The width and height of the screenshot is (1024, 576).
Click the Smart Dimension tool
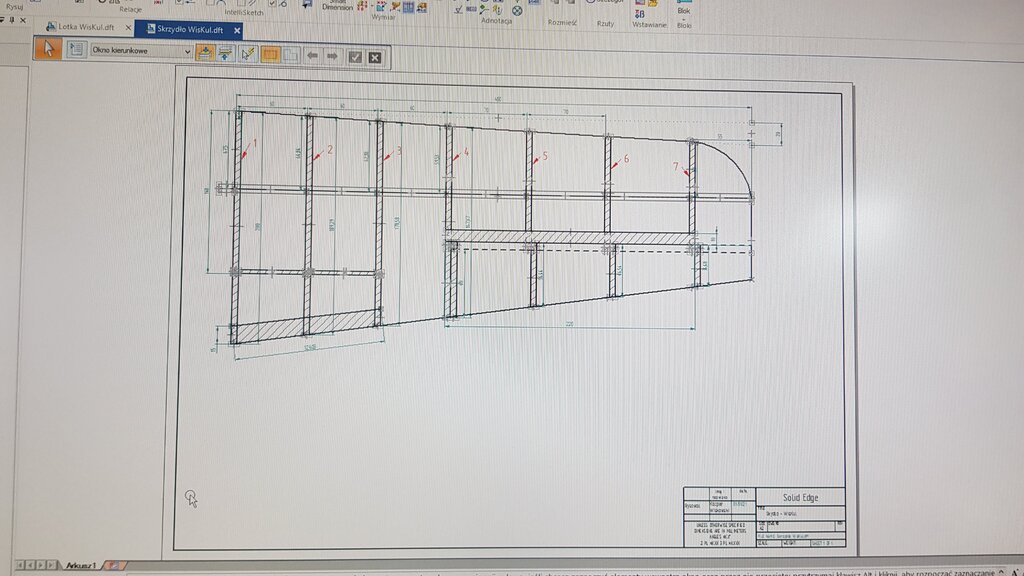click(337, 5)
